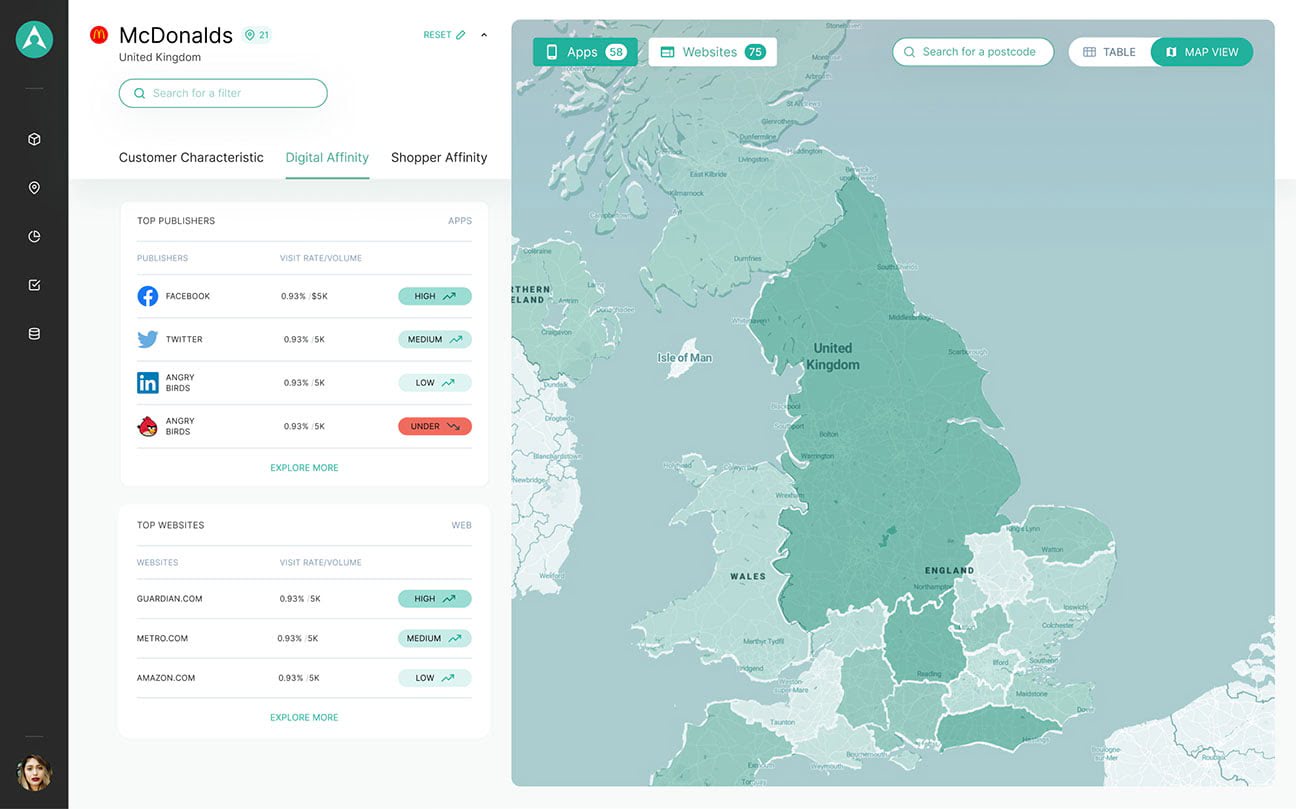Click the LinkedIn publisher icon
This screenshot has width=1296, height=809.
[x=148, y=382]
